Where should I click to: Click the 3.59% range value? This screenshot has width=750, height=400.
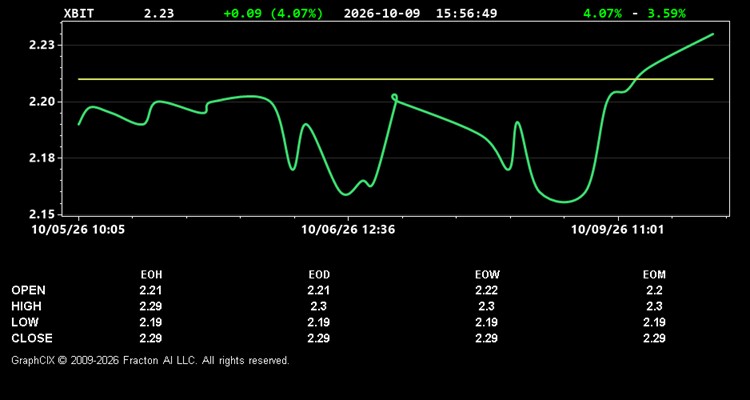pyautogui.click(x=666, y=13)
